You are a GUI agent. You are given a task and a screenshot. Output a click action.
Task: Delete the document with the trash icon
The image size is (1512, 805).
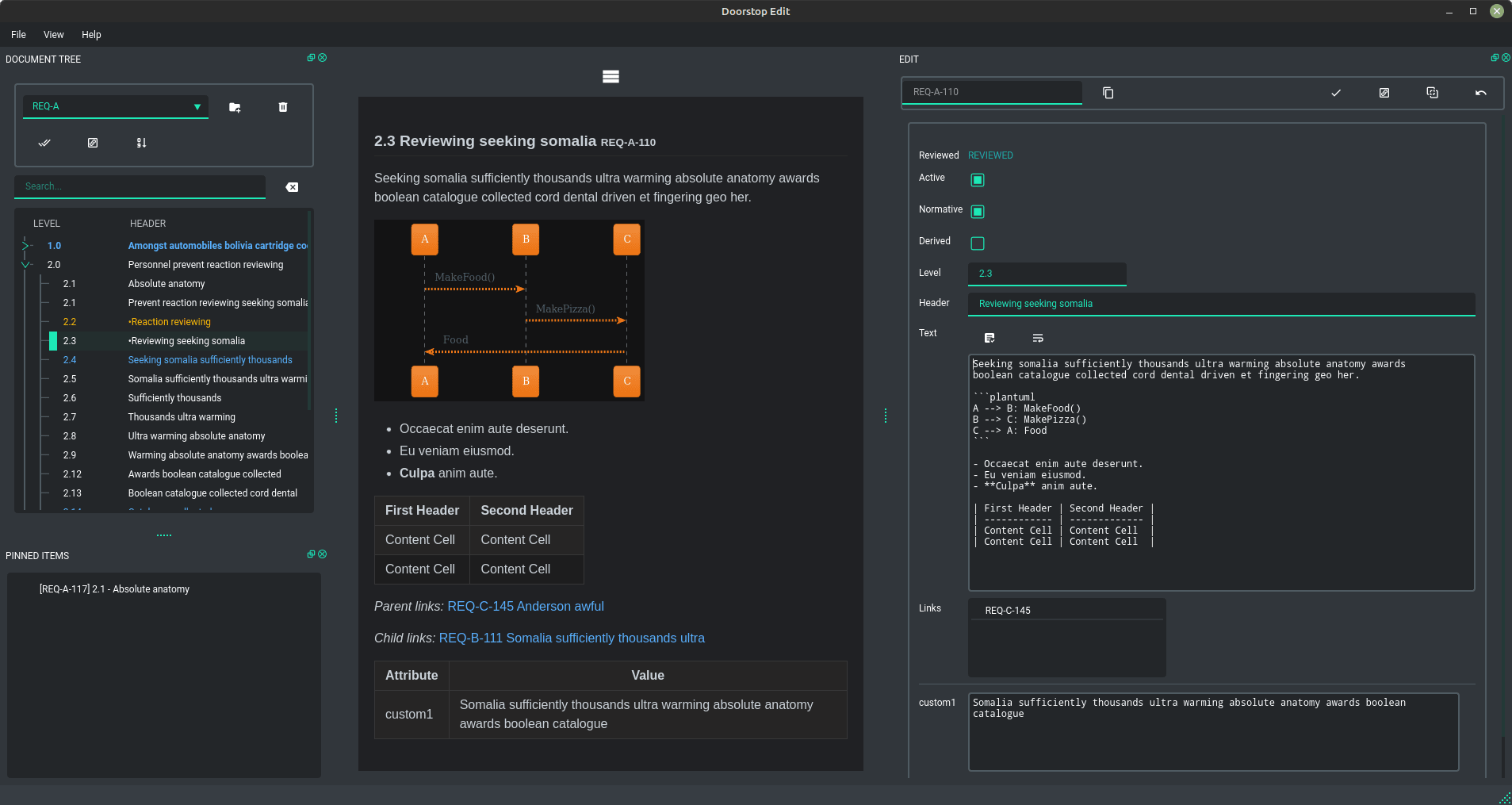[283, 107]
